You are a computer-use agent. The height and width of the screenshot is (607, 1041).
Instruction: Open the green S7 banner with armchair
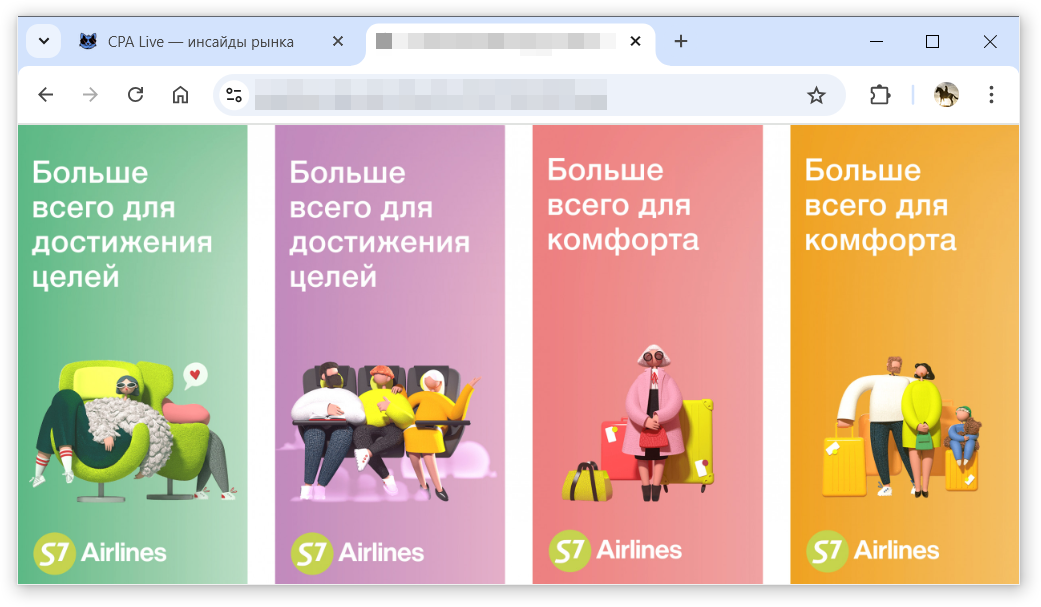pyautogui.click(x=133, y=355)
